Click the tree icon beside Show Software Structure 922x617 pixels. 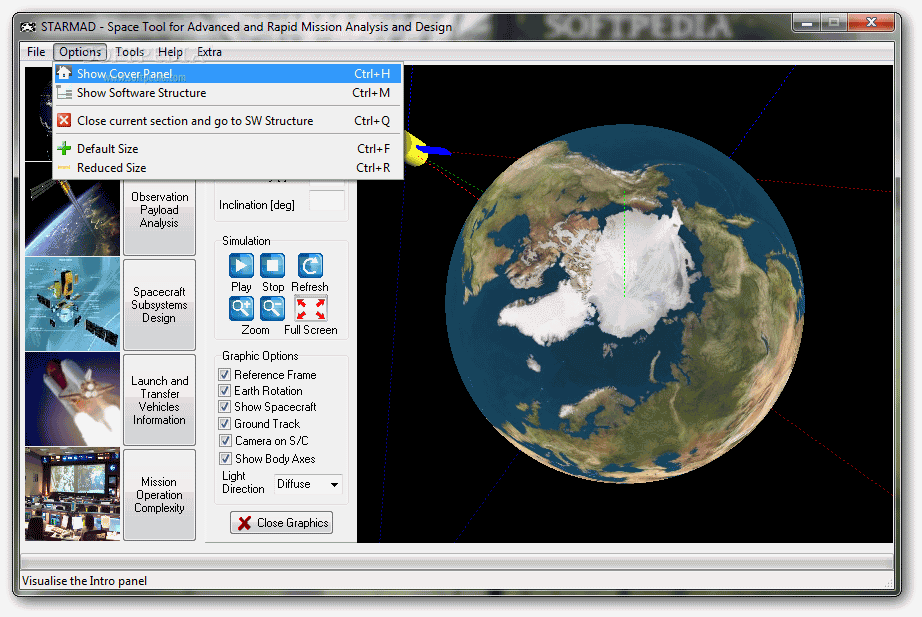[64, 92]
